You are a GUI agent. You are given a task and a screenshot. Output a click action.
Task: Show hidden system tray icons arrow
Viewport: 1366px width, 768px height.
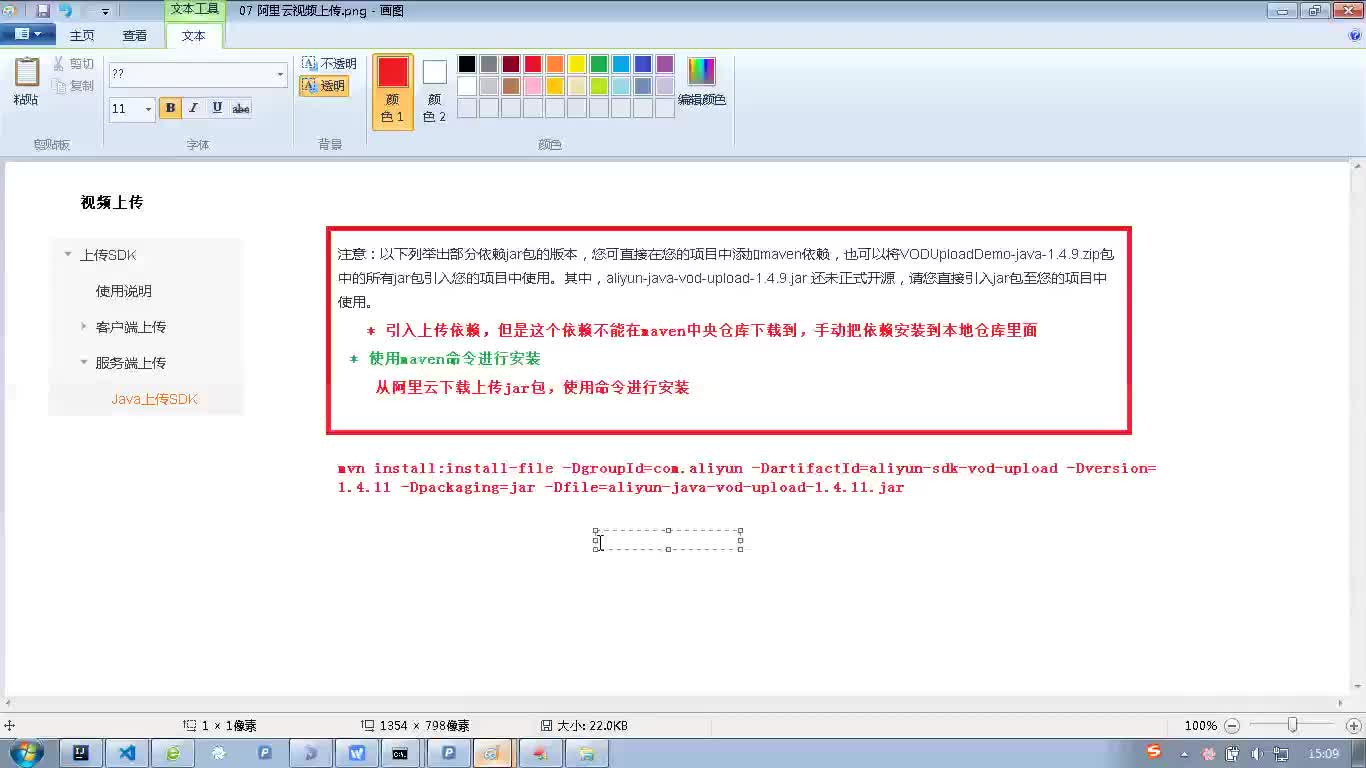(x=1185, y=754)
